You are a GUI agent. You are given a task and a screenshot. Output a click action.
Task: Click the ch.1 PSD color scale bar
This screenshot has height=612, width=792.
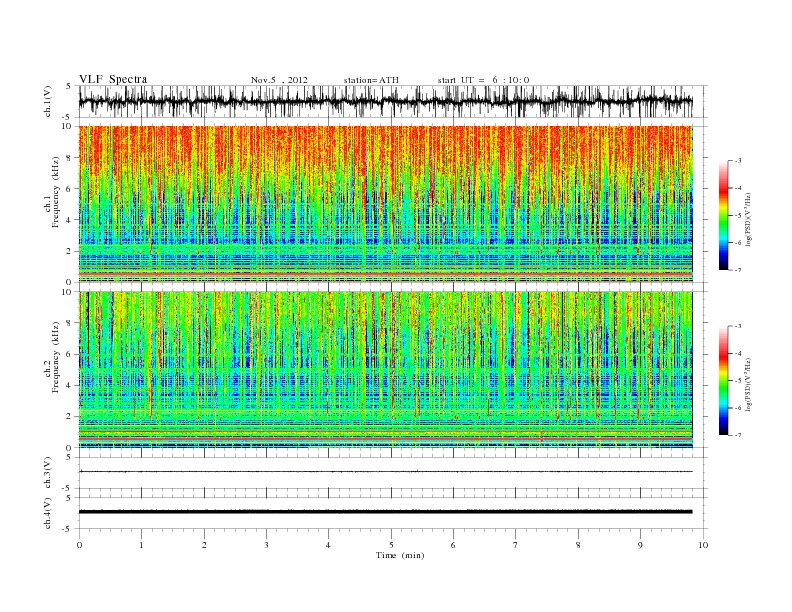[724, 216]
